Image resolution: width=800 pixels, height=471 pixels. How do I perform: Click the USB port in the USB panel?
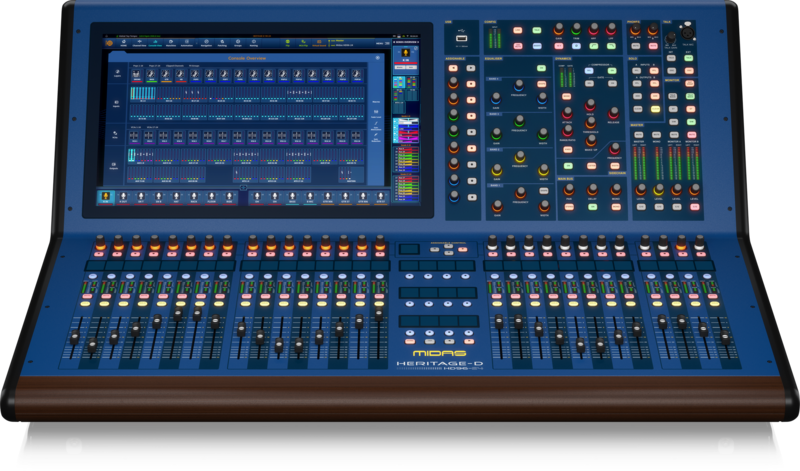(462, 38)
